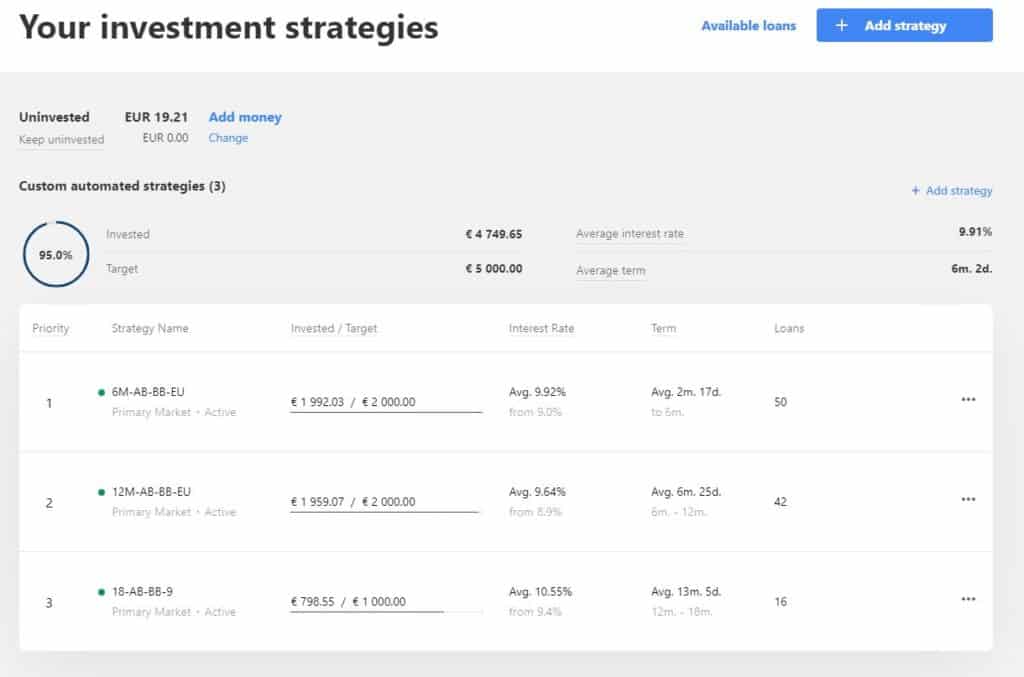The image size is (1024, 677).
Task: Open options menu for 12M-AB-BB-EU strategy
Action: [968, 499]
